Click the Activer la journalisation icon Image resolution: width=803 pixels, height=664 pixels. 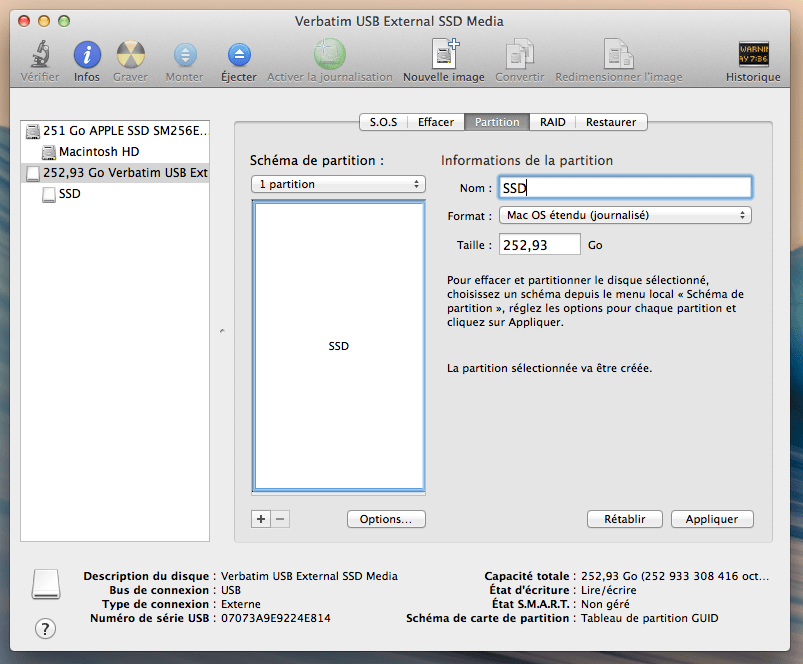329,54
